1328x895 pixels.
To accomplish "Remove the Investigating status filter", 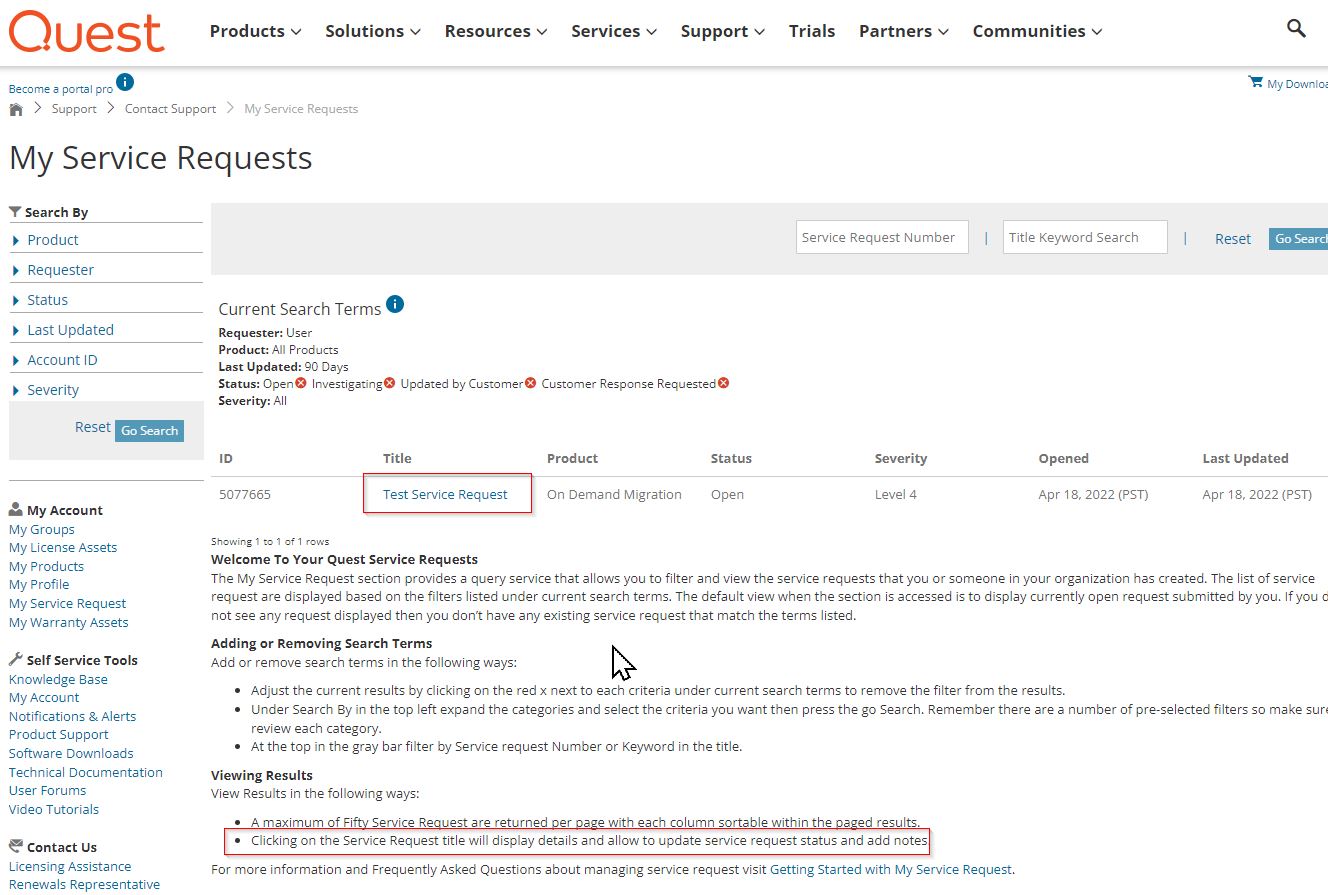I will [x=389, y=383].
